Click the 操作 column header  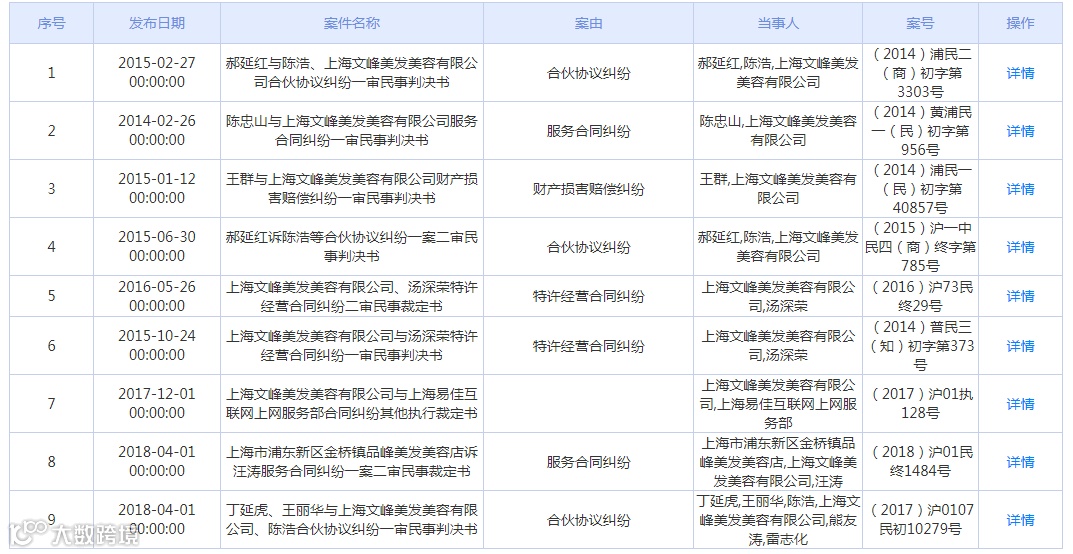[x=1020, y=23]
